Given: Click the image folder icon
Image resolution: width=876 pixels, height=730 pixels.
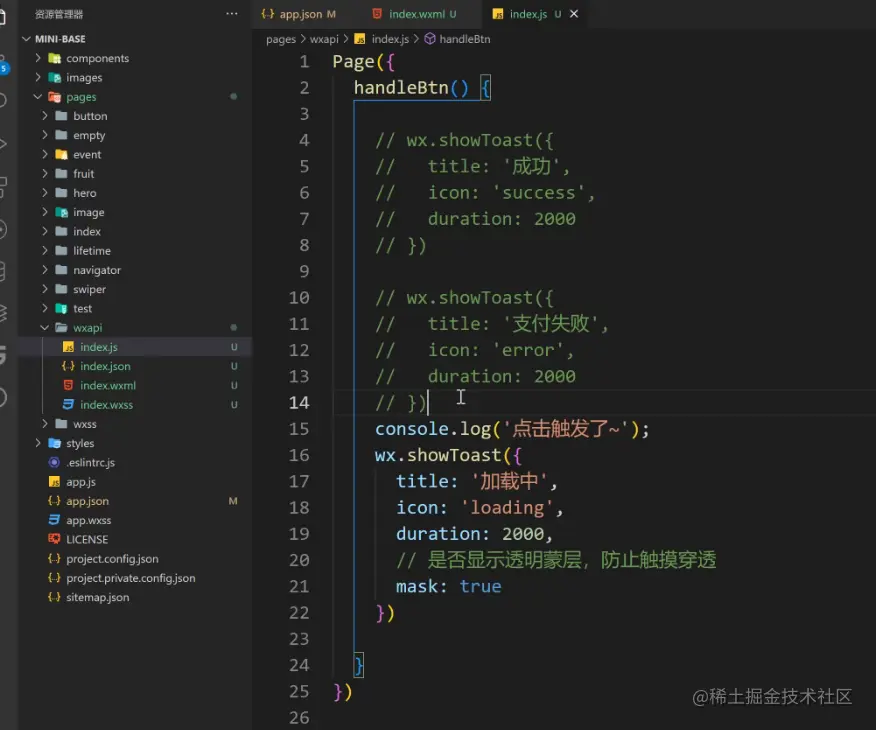Looking at the screenshot, I should point(61,212).
